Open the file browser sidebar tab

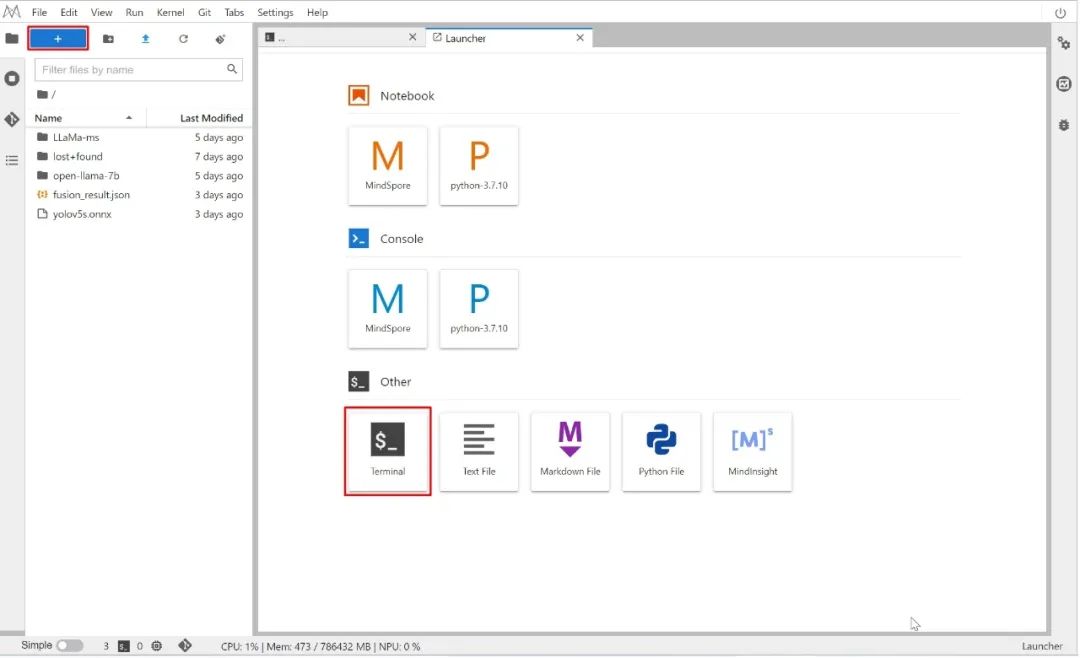12,39
